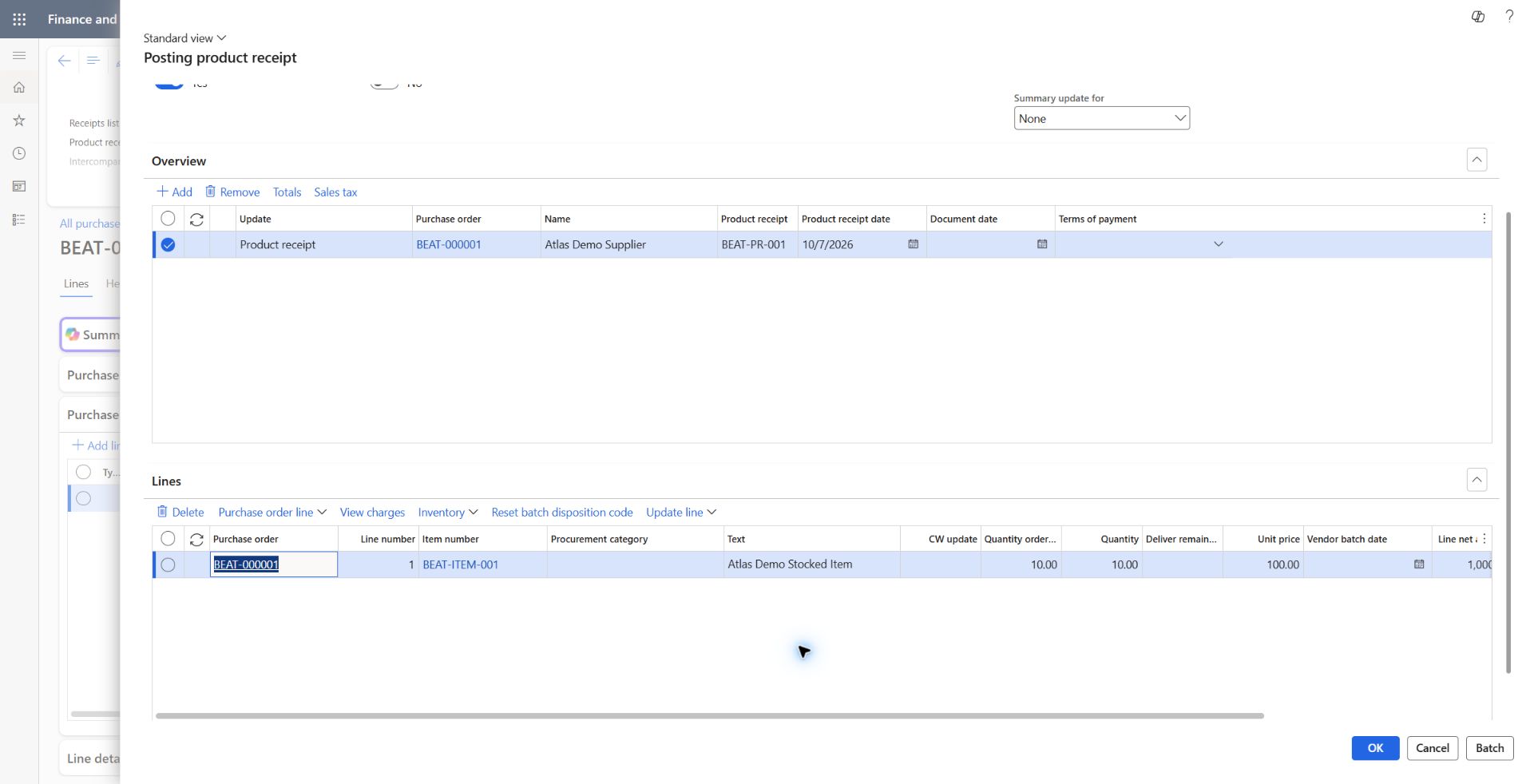The height and width of the screenshot is (784, 1530).
Task: Open the Update line menu
Action: tap(681, 512)
